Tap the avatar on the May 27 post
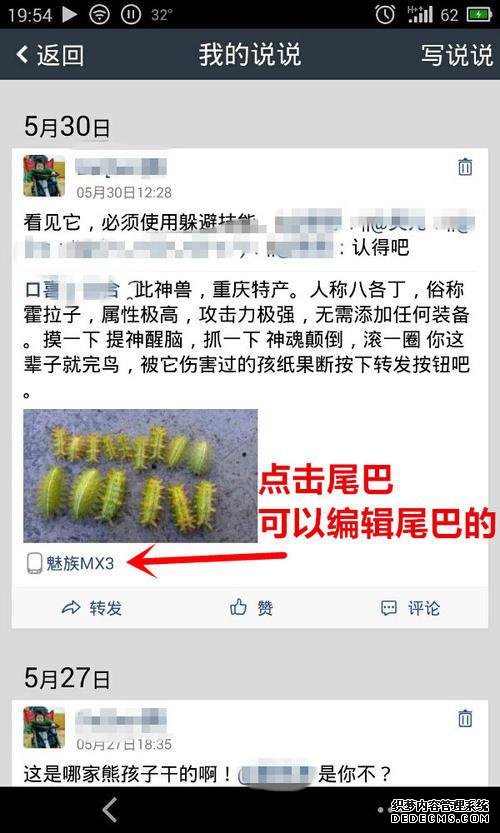The width and height of the screenshot is (500, 833). (x=44, y=727)
